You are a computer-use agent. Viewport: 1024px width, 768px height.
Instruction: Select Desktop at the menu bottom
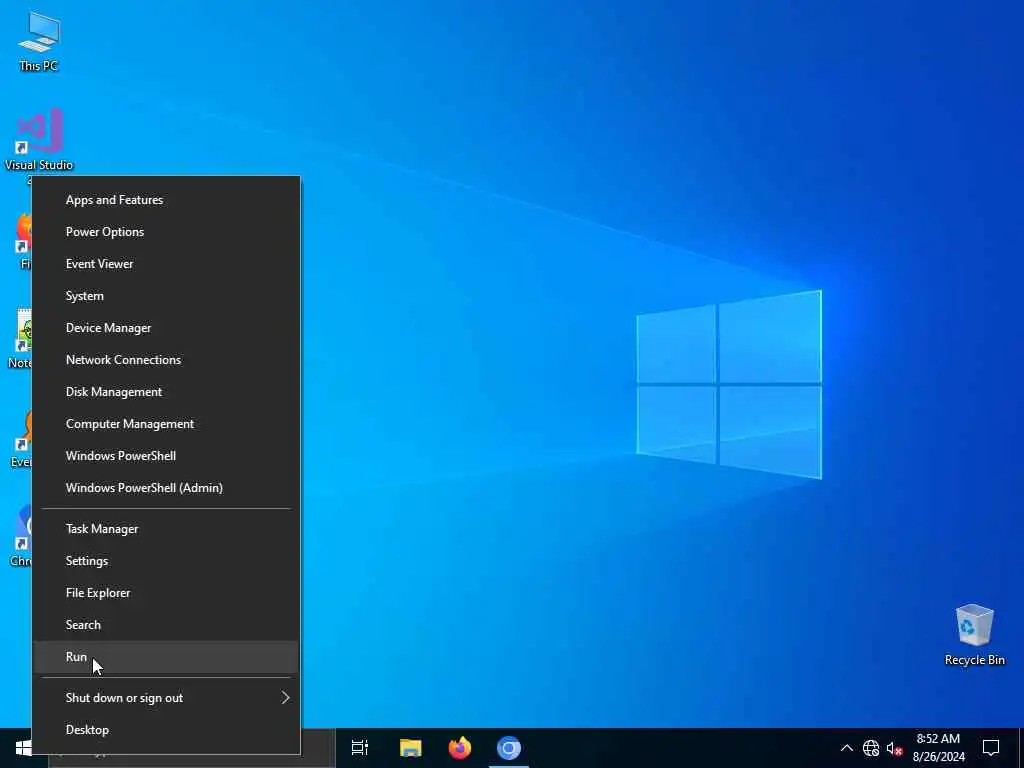[x=167, y=730]
